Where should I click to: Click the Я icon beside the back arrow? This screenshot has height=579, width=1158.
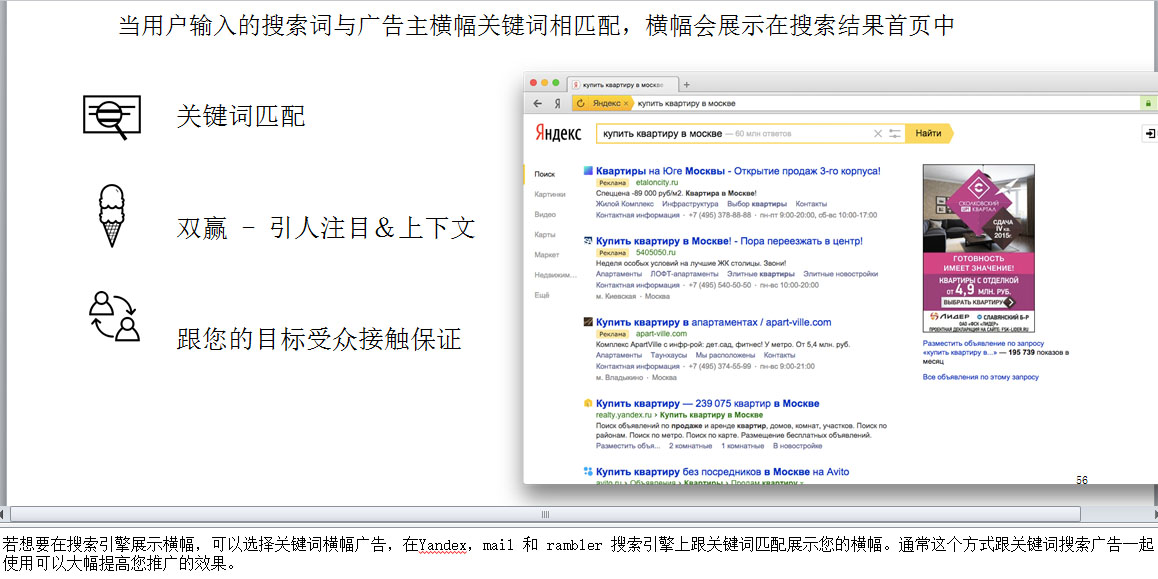click(558, 103)
